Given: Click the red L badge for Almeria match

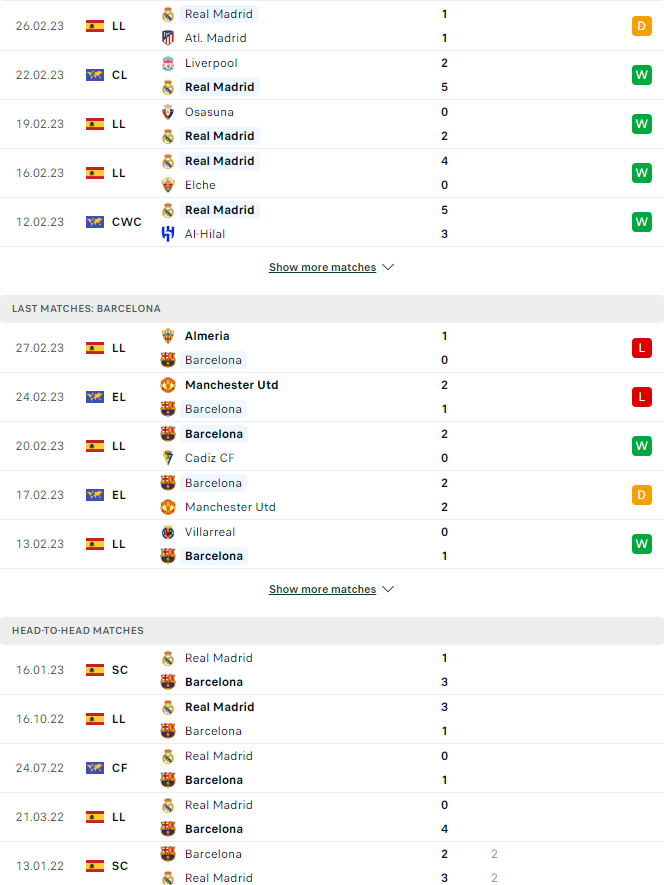Looking at the screenshot, I should point(641,348).
